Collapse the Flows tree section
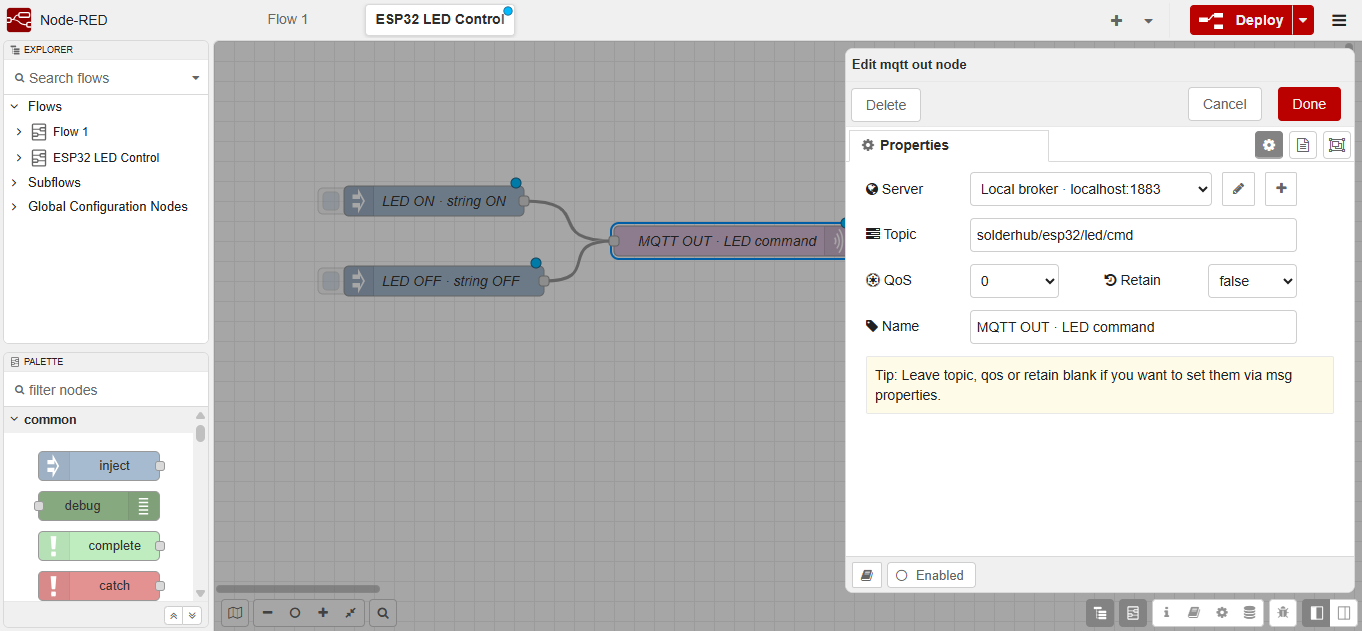1362x631 pixels. [x=14, y=106]
